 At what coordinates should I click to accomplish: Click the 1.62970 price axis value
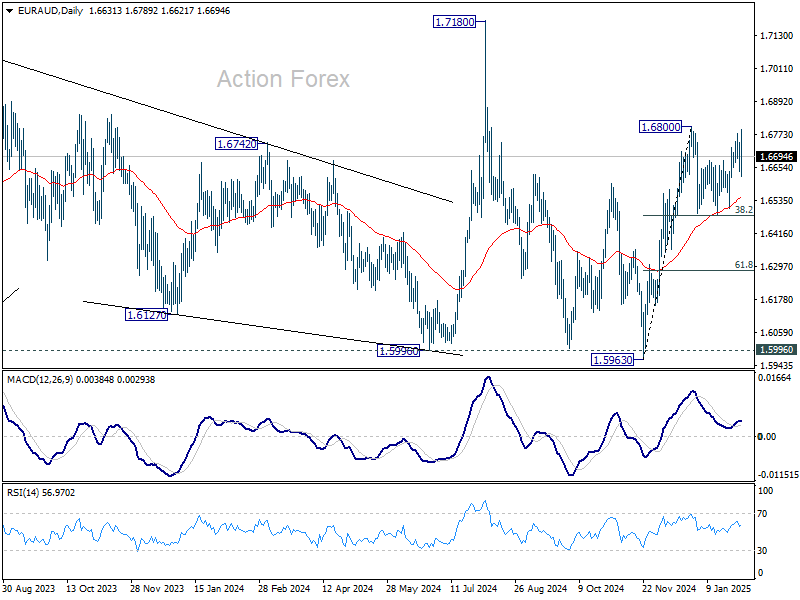click(777, 266)
